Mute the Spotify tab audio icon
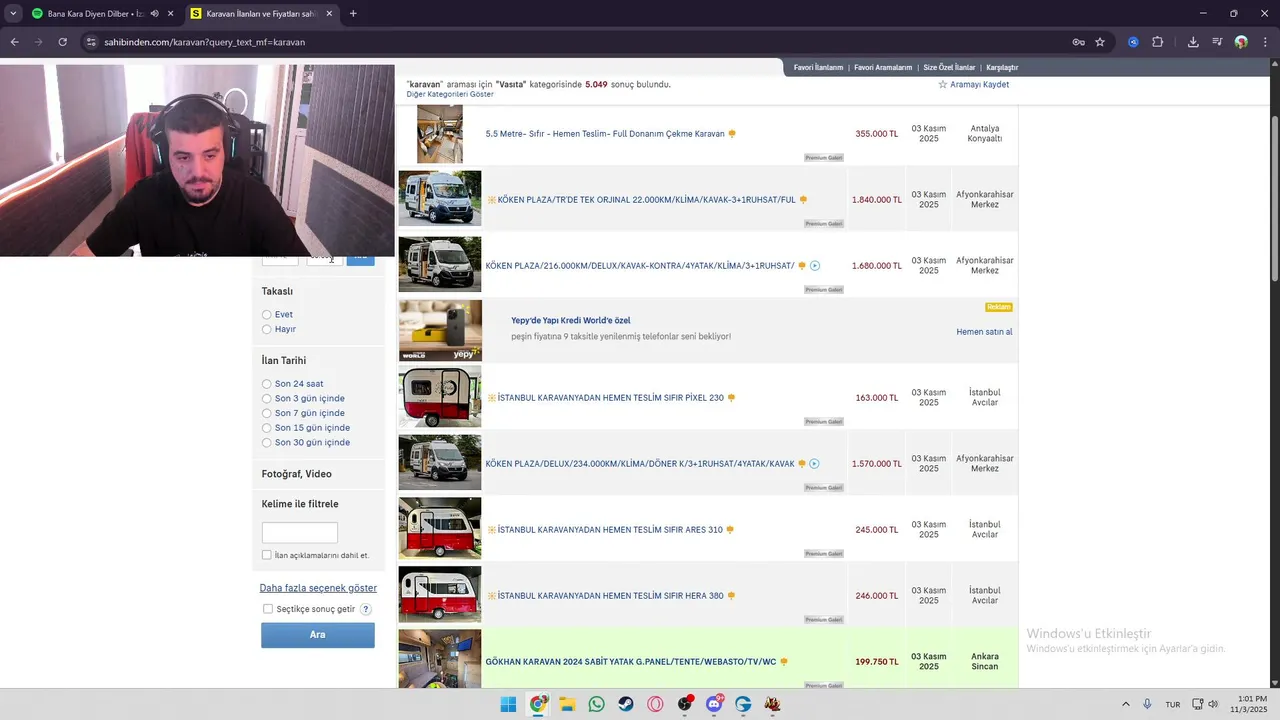Image resolution: width=1280 pixels, height=720 pixels. [x=154, y=14]
